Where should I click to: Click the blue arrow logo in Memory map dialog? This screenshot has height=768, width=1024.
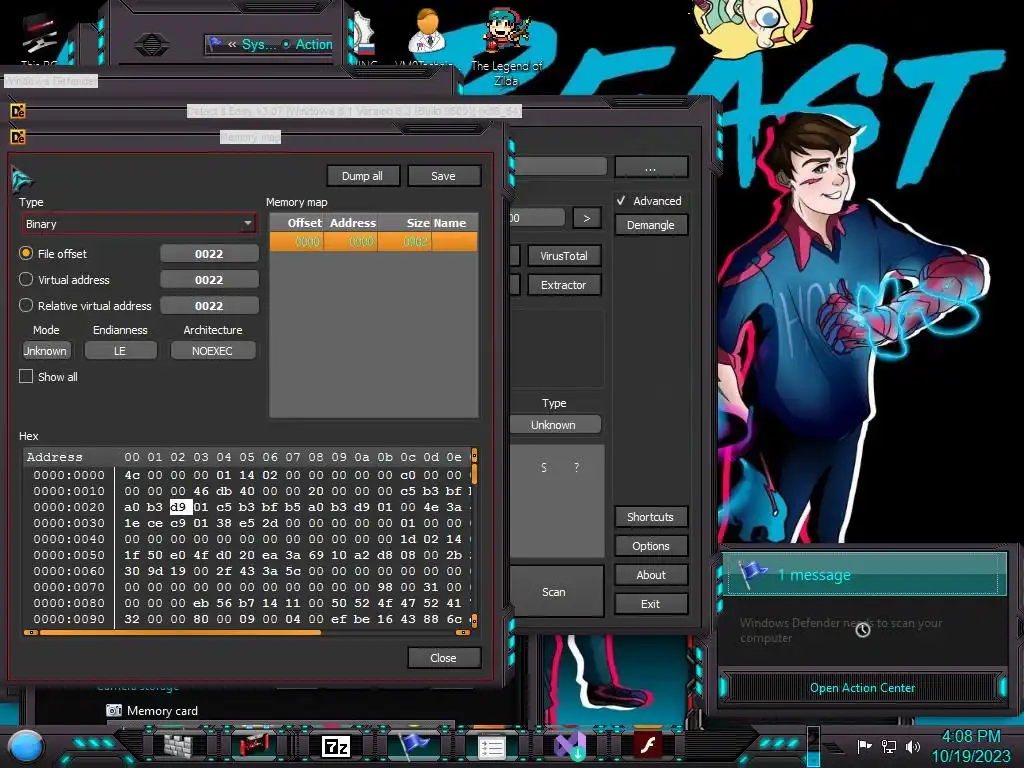pos(22,180)
